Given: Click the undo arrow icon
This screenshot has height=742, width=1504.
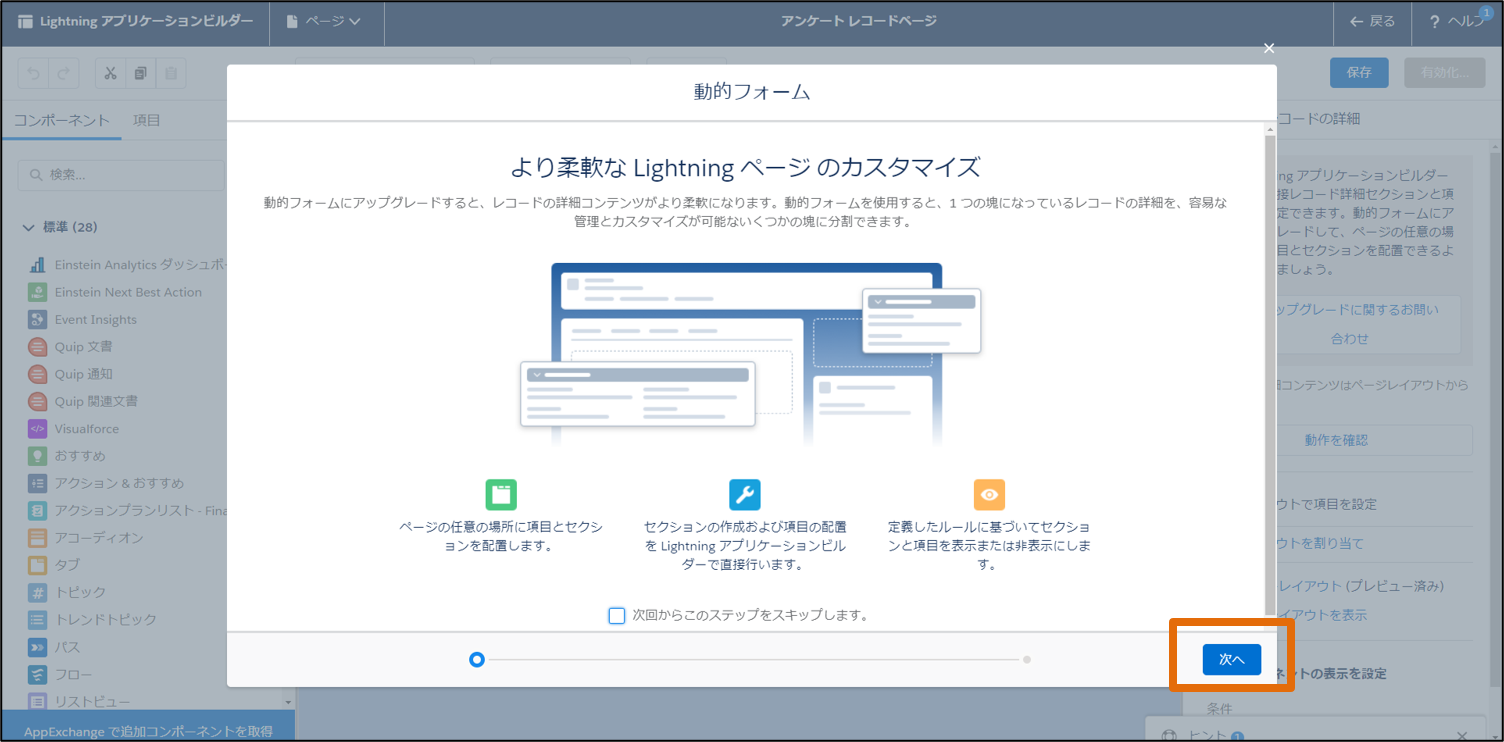Looking at the screenshot, I should point(33,74).
